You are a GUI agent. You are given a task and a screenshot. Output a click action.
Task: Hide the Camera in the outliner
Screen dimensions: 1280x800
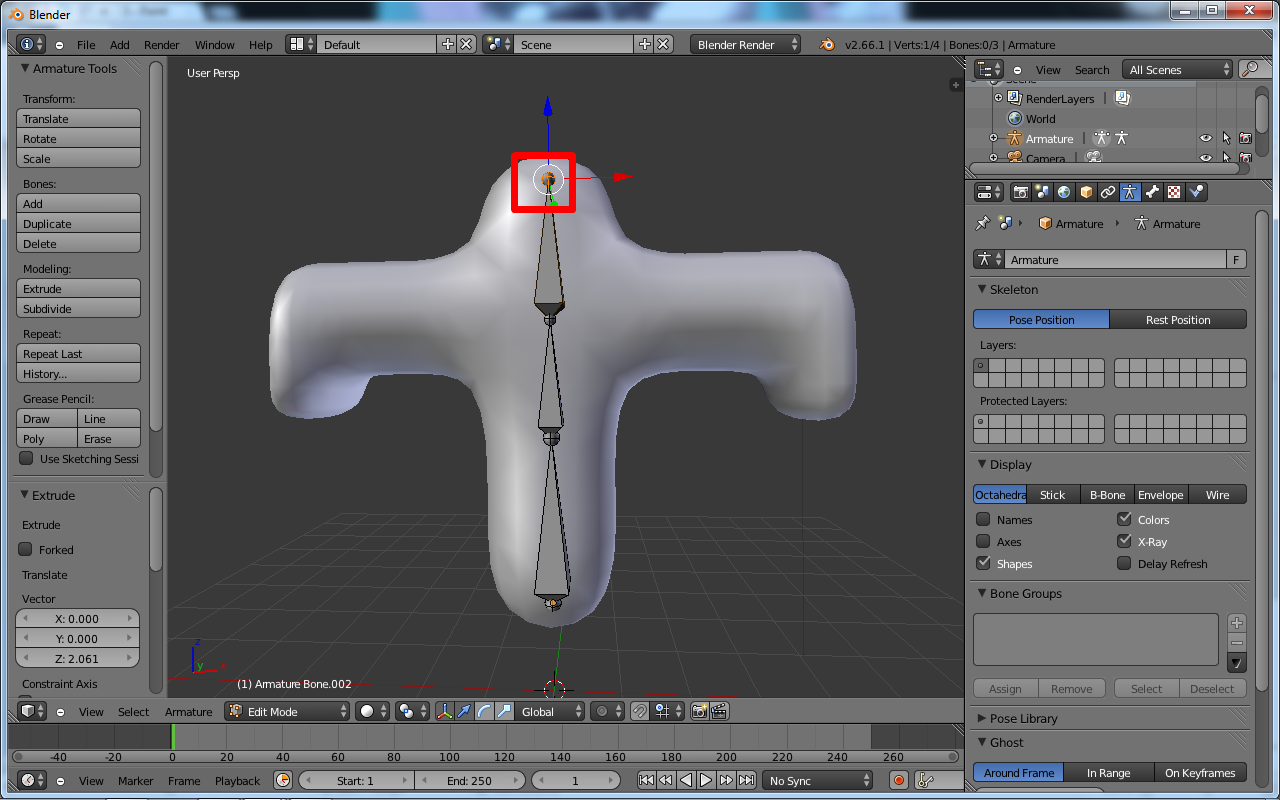coord(1206,158)
